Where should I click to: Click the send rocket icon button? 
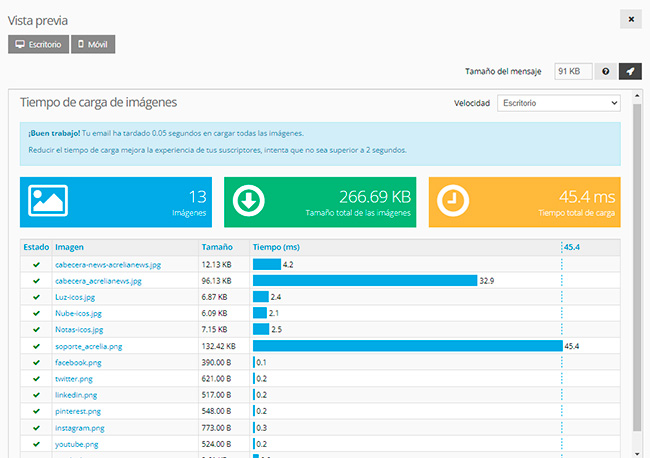630,71
